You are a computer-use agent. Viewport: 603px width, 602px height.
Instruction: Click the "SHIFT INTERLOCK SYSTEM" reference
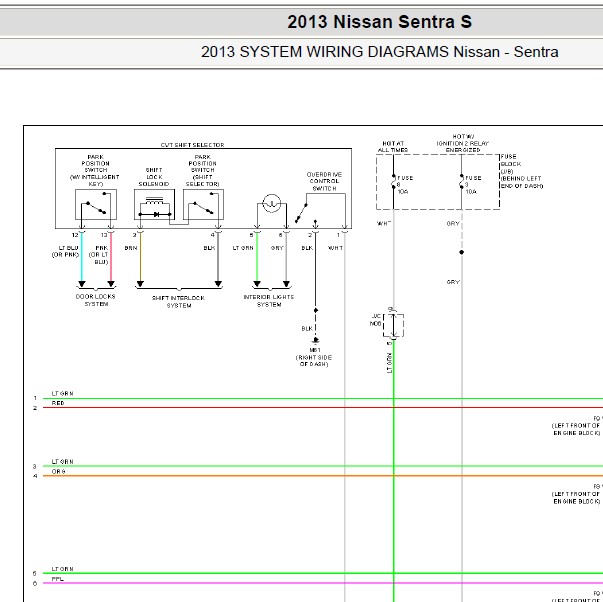point(178,302)
